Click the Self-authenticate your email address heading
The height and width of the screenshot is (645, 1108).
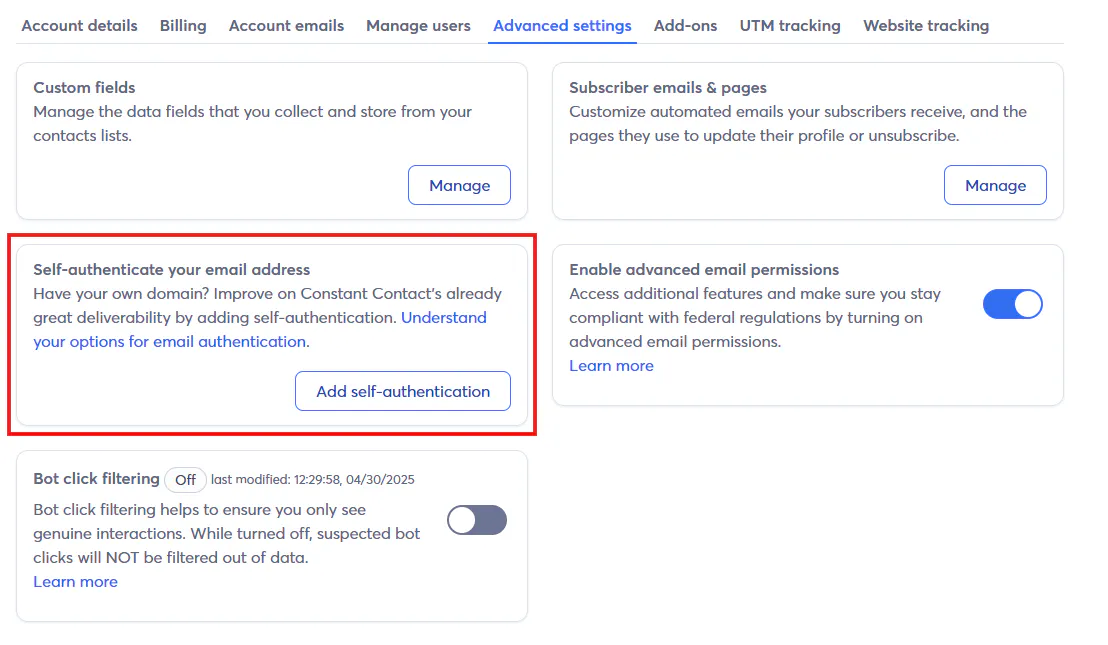(171, 270)
